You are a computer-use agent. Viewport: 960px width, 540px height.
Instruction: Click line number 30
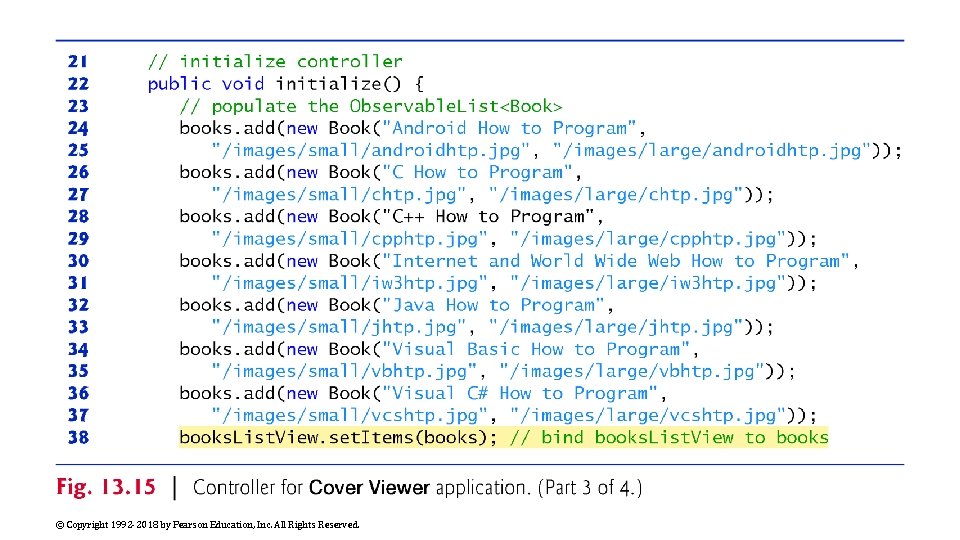pyautogui.click(x=78, y=261)
